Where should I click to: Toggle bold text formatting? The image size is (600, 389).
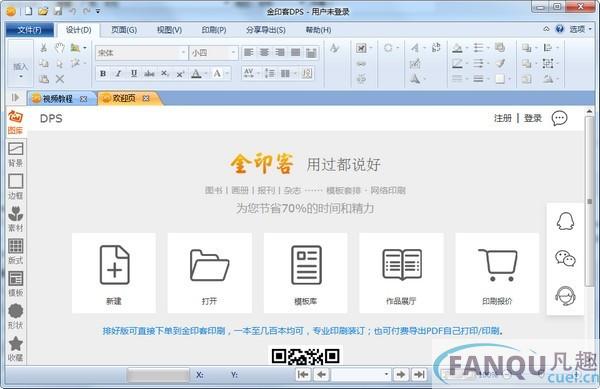pos(103,73)
